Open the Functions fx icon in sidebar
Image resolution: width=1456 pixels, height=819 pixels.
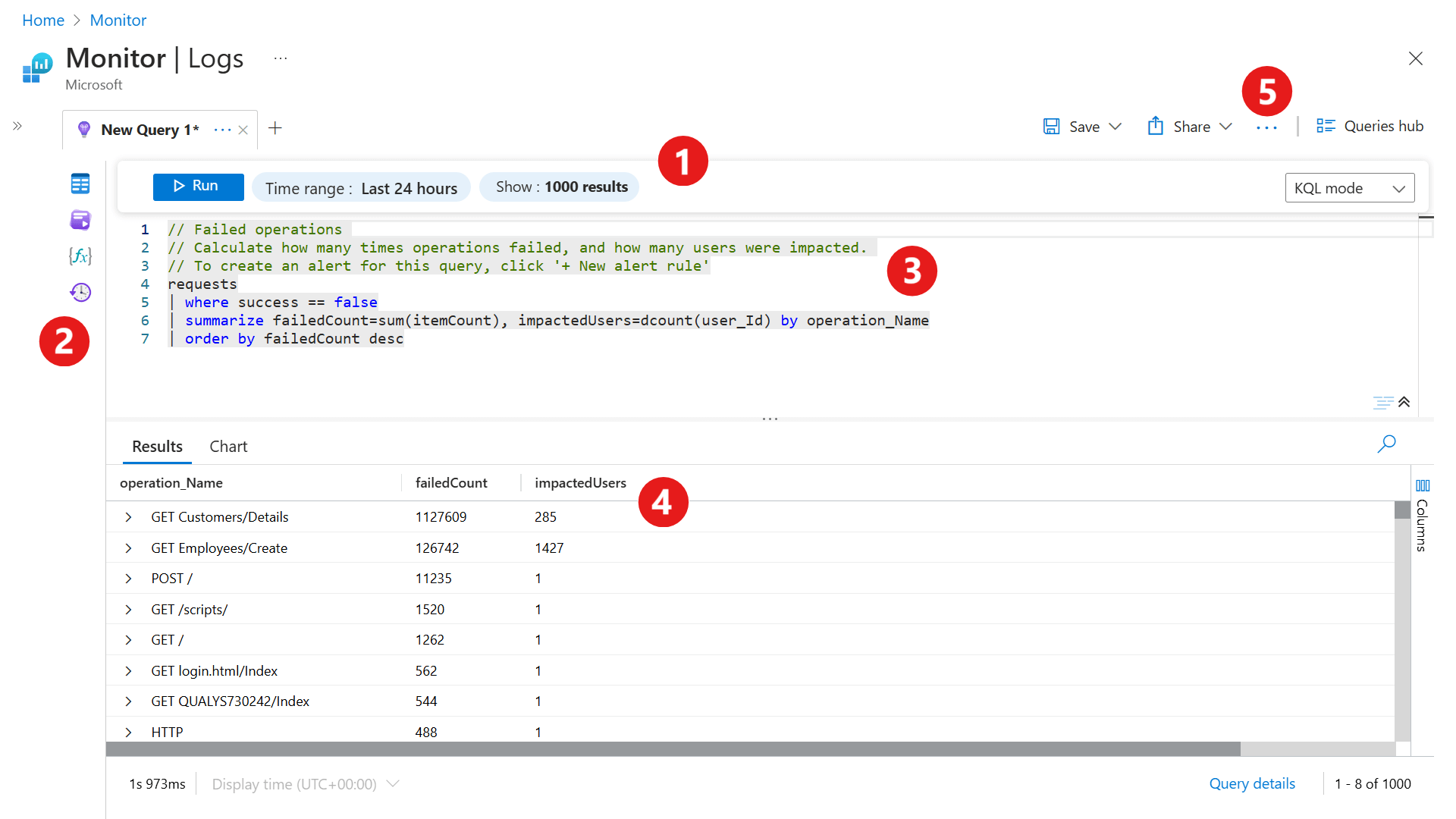coord(80,256)
